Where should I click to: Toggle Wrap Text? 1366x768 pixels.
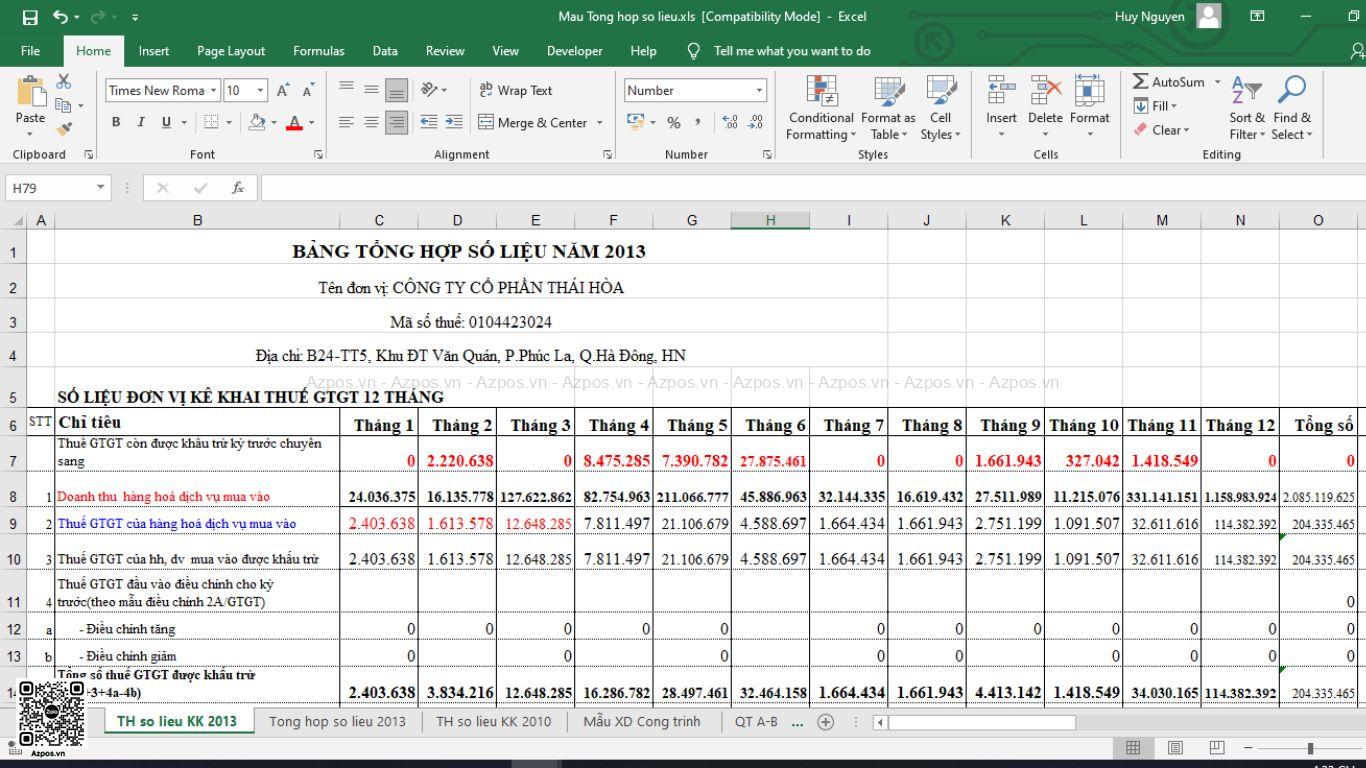click(516, 90)
